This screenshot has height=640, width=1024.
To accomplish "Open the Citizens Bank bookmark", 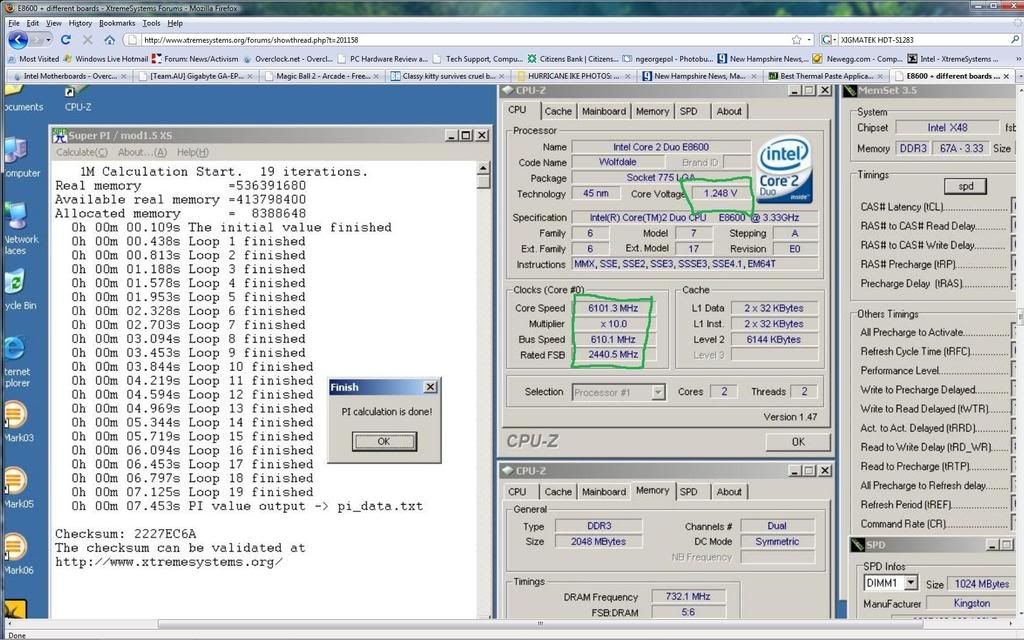I will 573,59.
